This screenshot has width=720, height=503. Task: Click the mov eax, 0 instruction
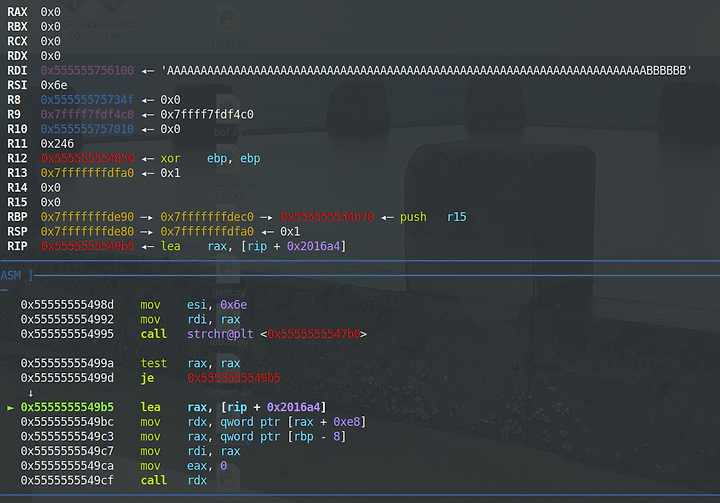184,466
